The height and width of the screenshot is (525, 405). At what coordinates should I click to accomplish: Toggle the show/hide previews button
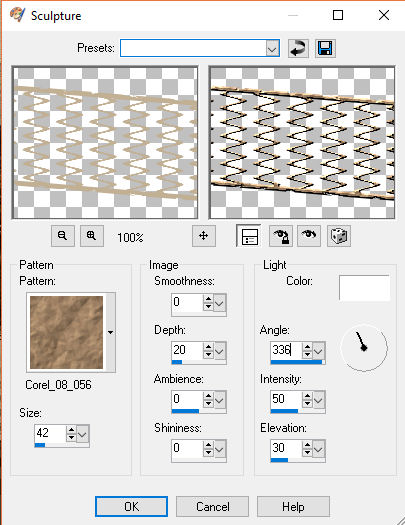[x=249, y=236]
